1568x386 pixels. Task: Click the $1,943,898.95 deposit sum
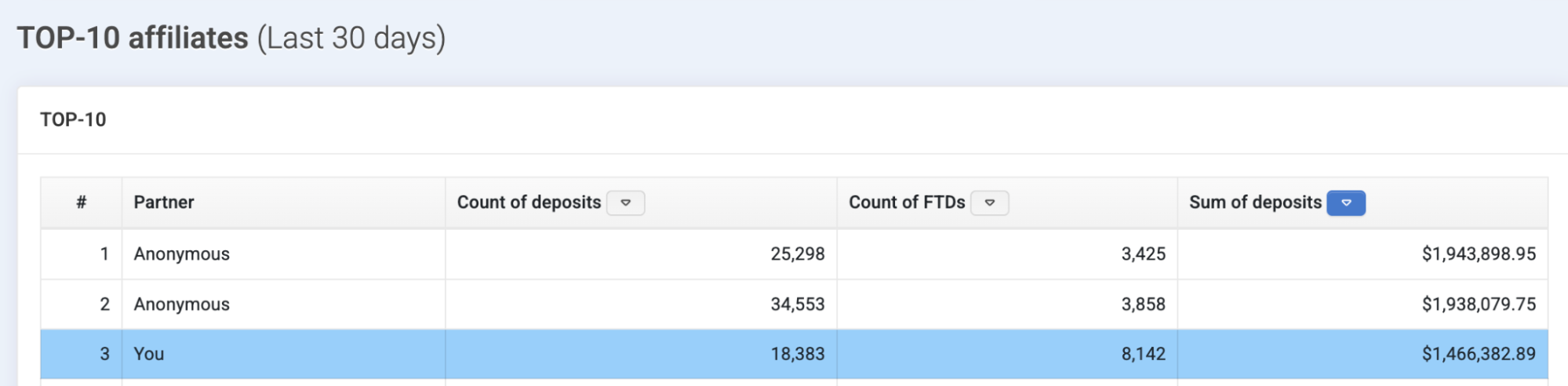1479,254
